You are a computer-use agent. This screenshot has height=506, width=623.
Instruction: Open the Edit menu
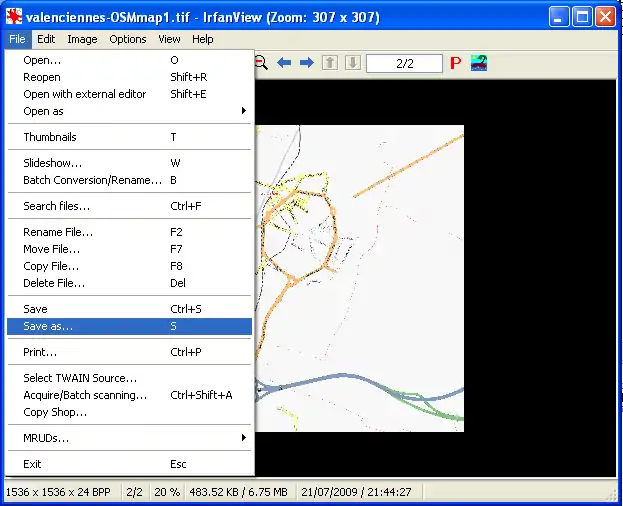pos(47,39)
